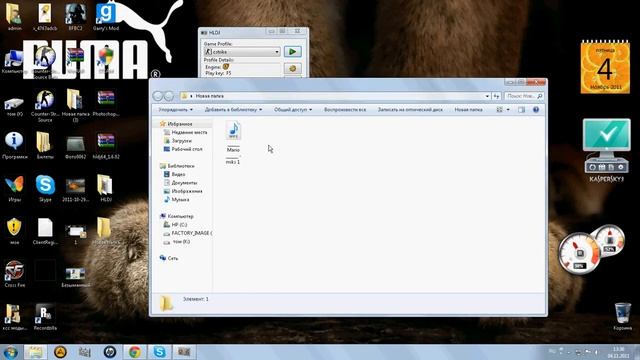Toggle the preview pane
640x360 pixels.
pyautogui.click(x=522, y=110)
